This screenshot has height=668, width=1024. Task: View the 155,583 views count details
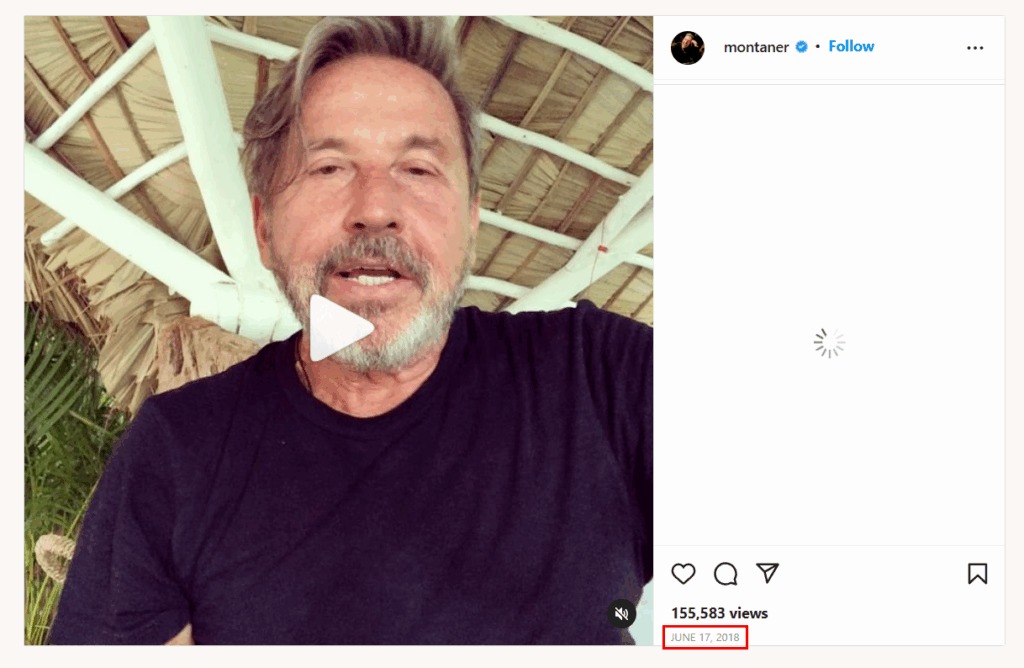tap(719, 613)
